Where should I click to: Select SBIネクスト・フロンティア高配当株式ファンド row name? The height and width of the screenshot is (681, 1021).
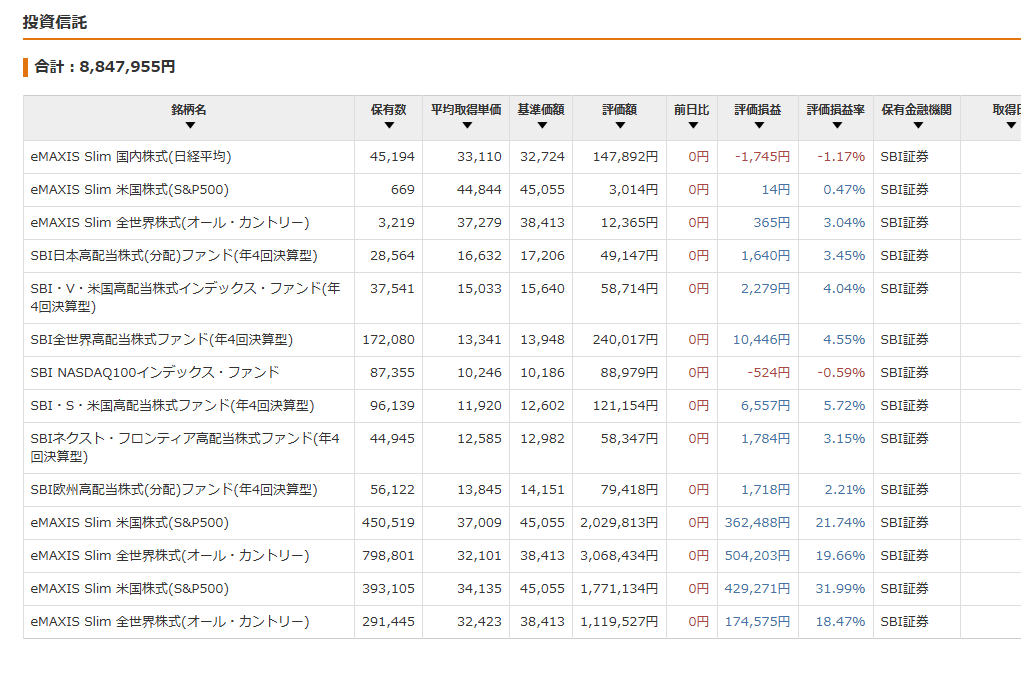click(185, 447)
